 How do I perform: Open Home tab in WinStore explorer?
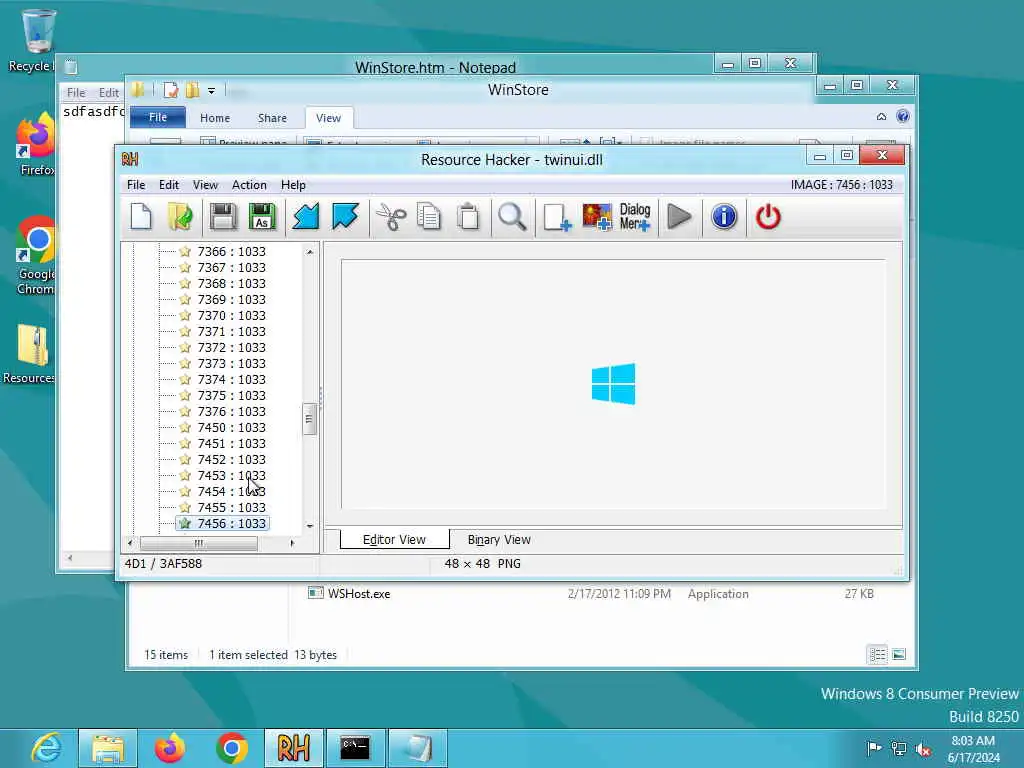pos(215,118)
